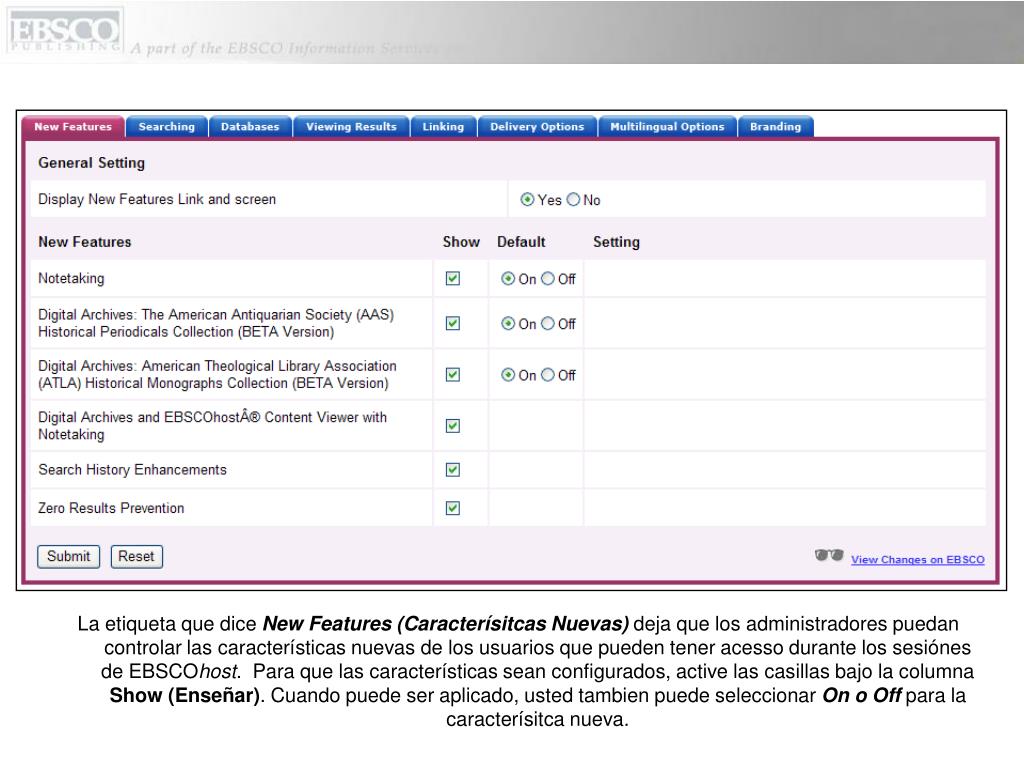The image size is (1024, 768).
Task: Open the Delivery Options tab
Action: coord(537,127)
